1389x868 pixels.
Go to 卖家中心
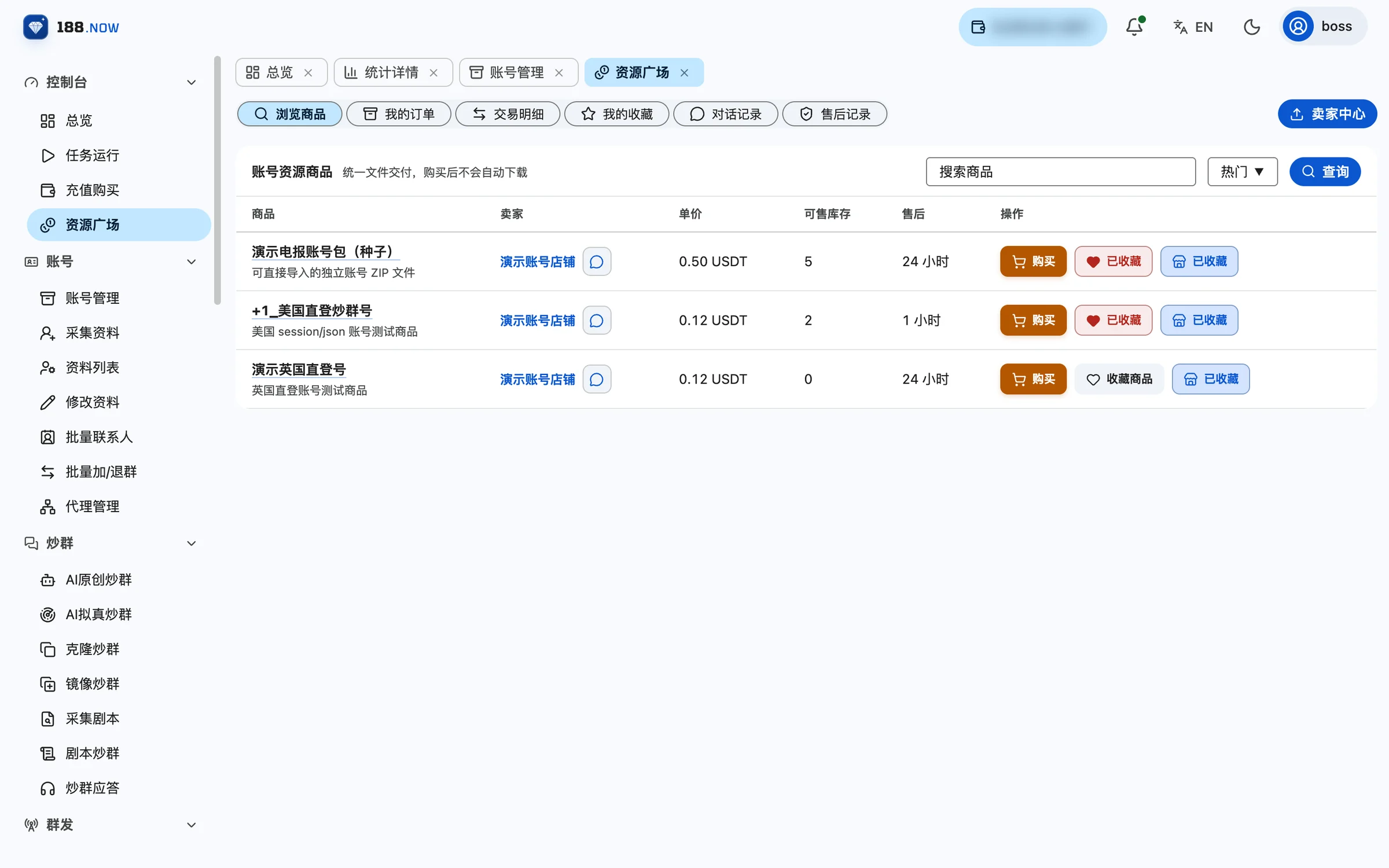(1327, 114)
